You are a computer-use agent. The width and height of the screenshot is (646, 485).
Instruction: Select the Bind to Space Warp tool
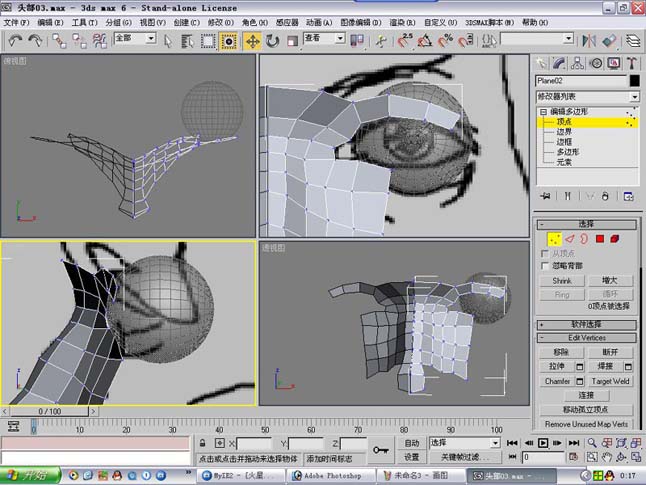pyautogui.click(x=99, y=41)
